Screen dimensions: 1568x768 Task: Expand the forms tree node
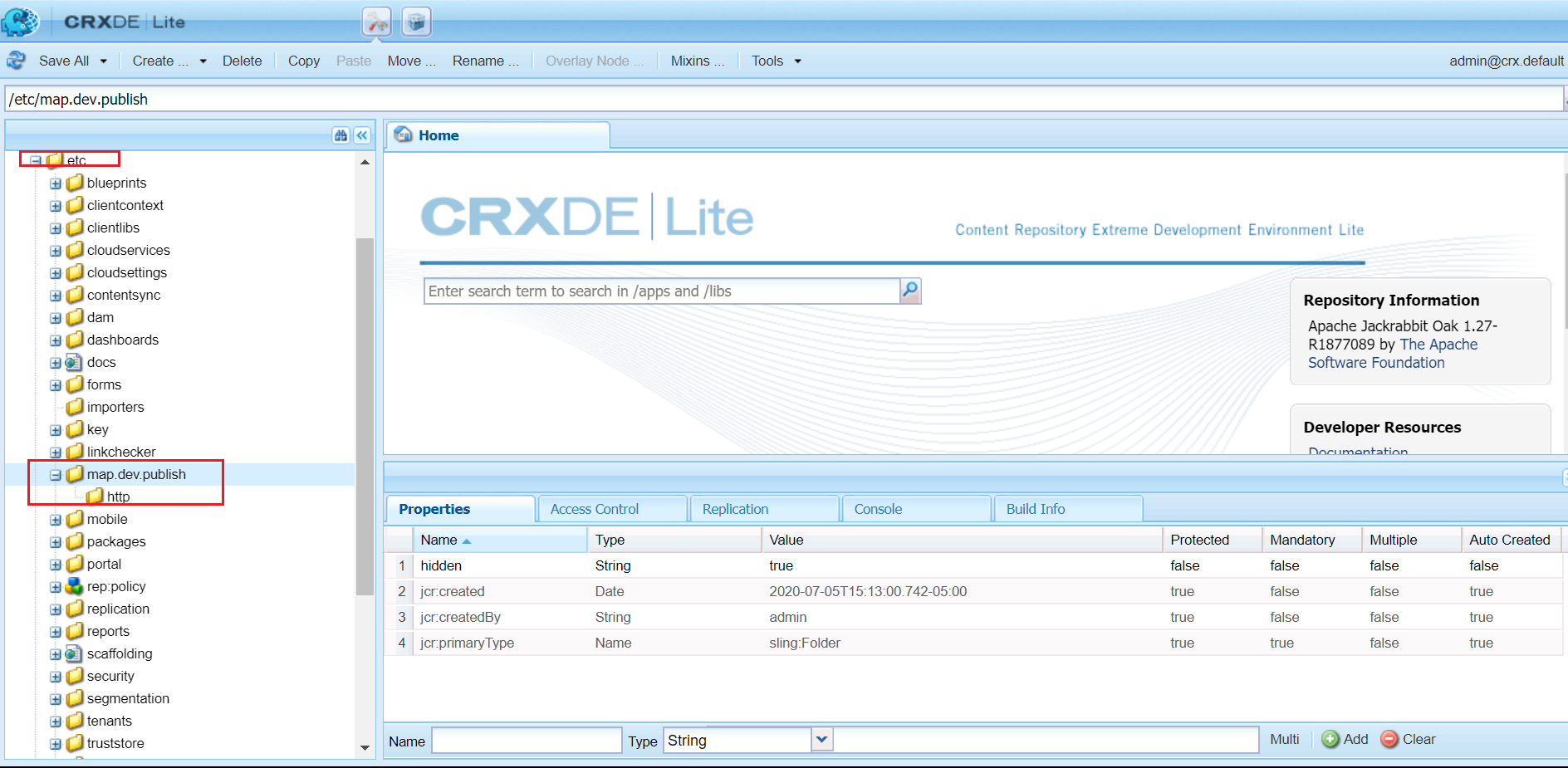[x=56, y=385]
